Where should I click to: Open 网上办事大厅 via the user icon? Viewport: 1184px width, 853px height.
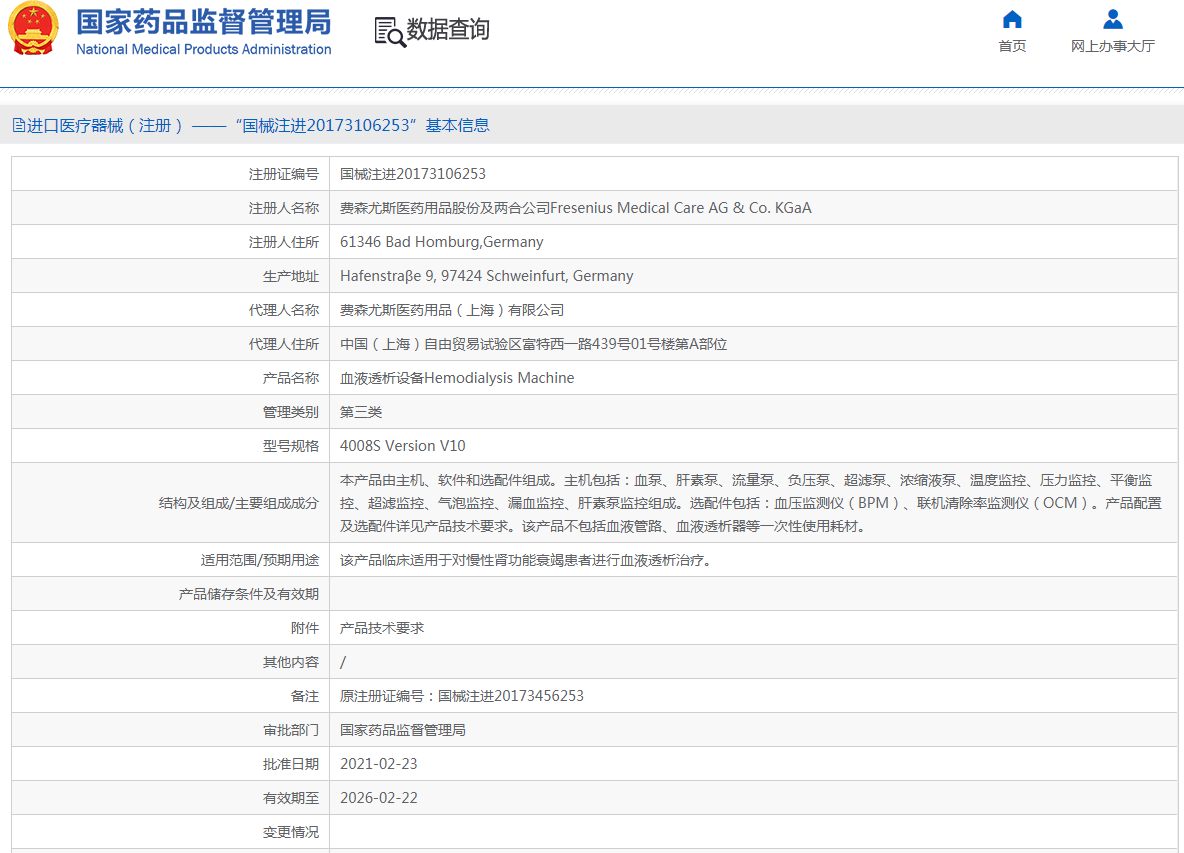(x=1112, y=19)
